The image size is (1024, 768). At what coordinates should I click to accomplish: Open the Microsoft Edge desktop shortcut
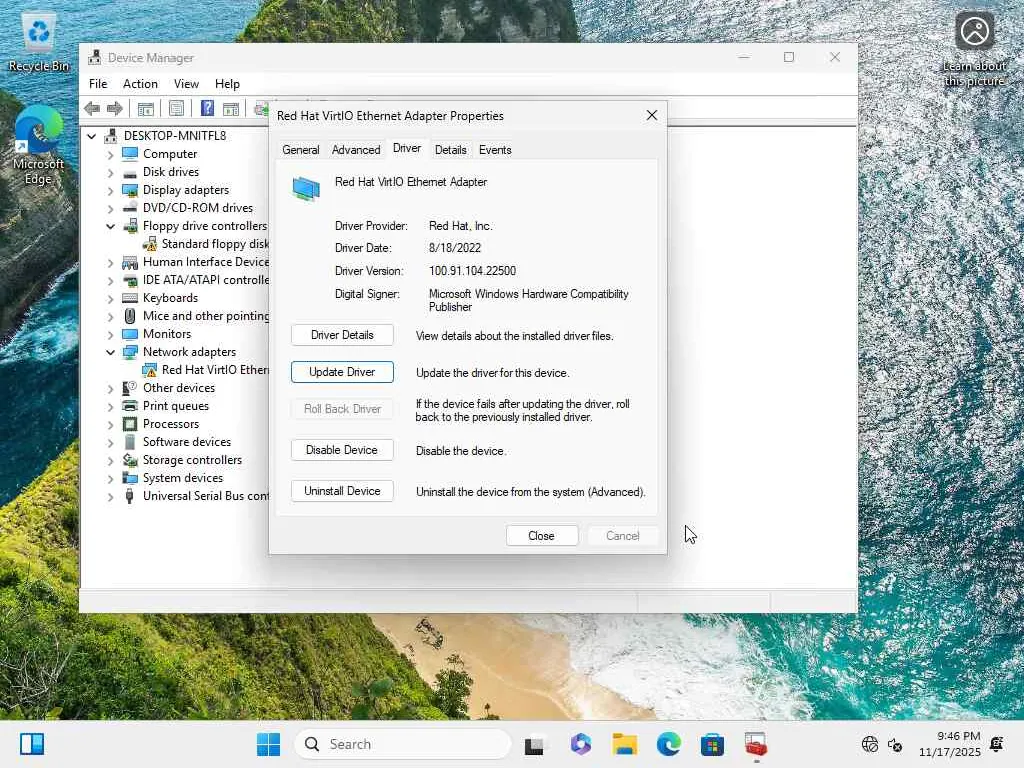(39, 145)
